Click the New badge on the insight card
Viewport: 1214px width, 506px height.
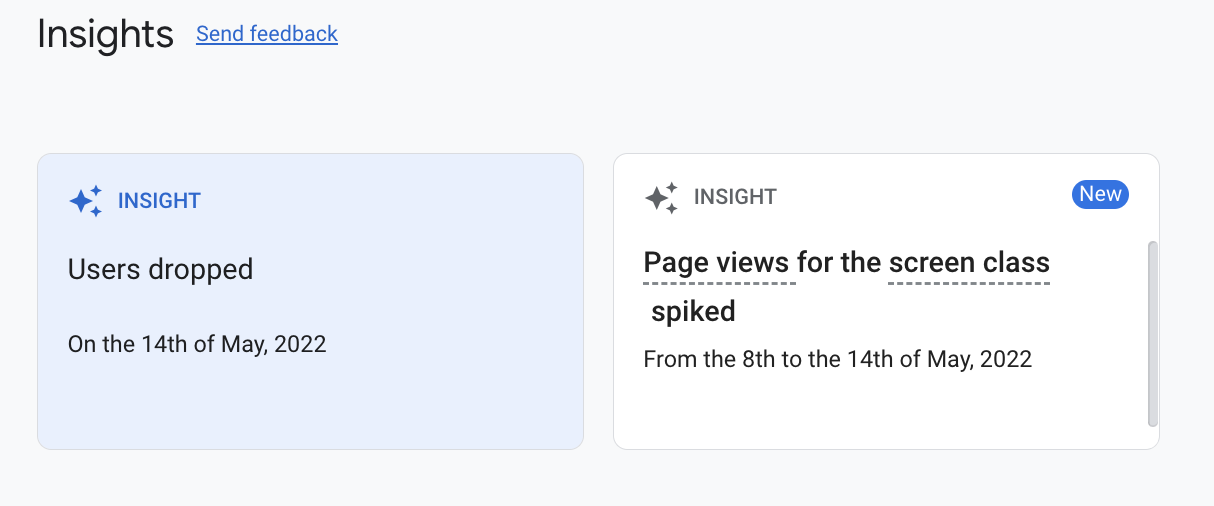(1100, 194)
